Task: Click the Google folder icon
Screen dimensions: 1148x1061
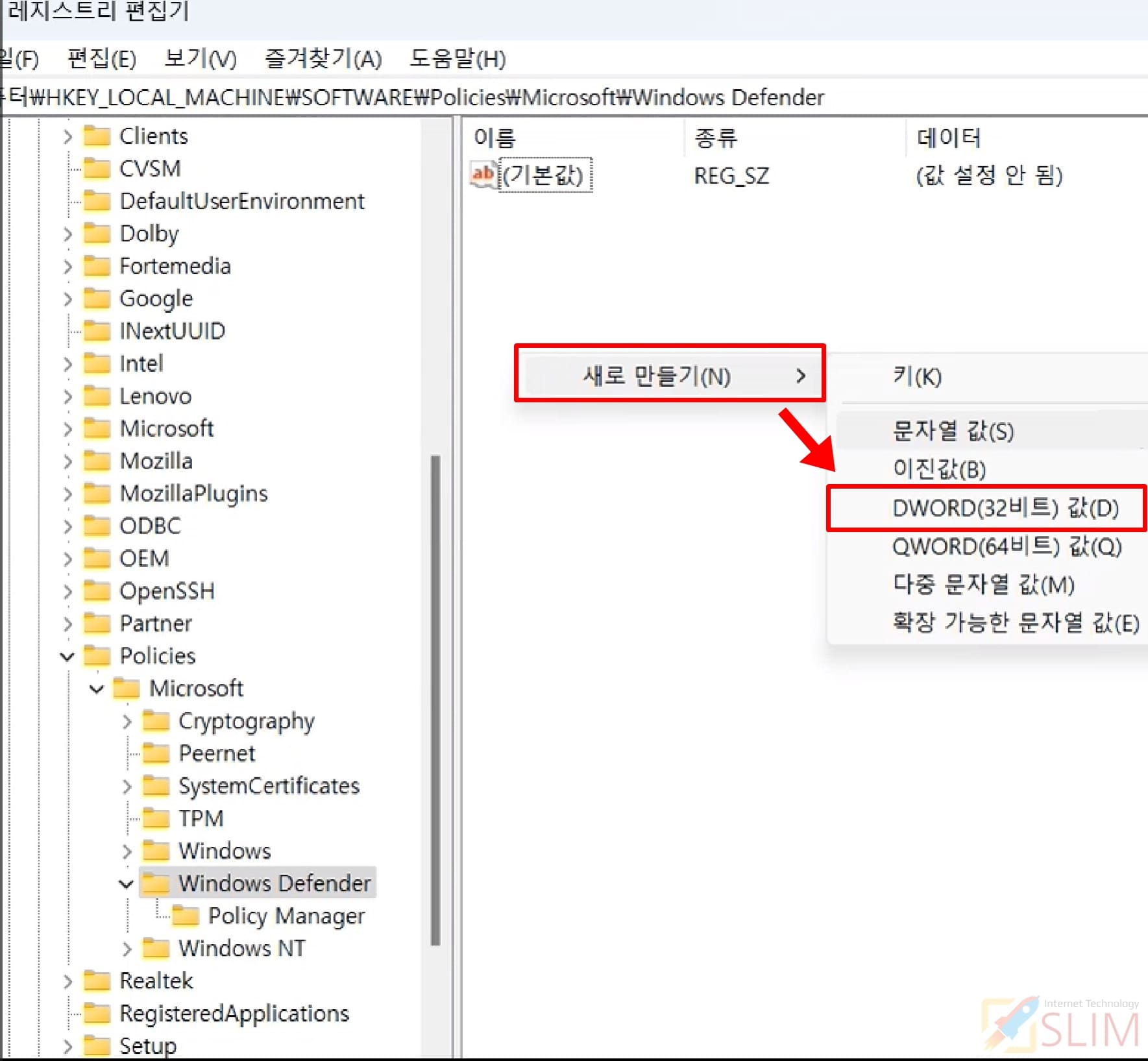Action: (97, 299)
